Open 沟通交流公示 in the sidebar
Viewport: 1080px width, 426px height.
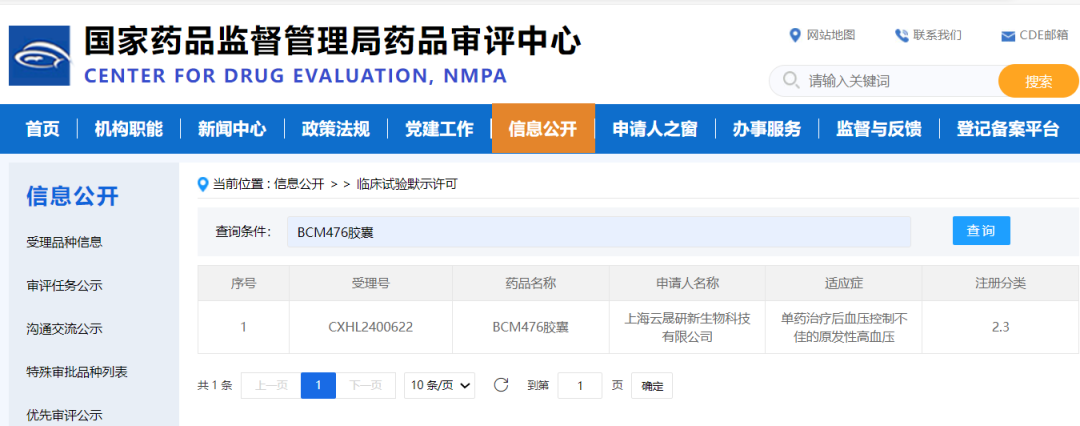coord(64,329)
